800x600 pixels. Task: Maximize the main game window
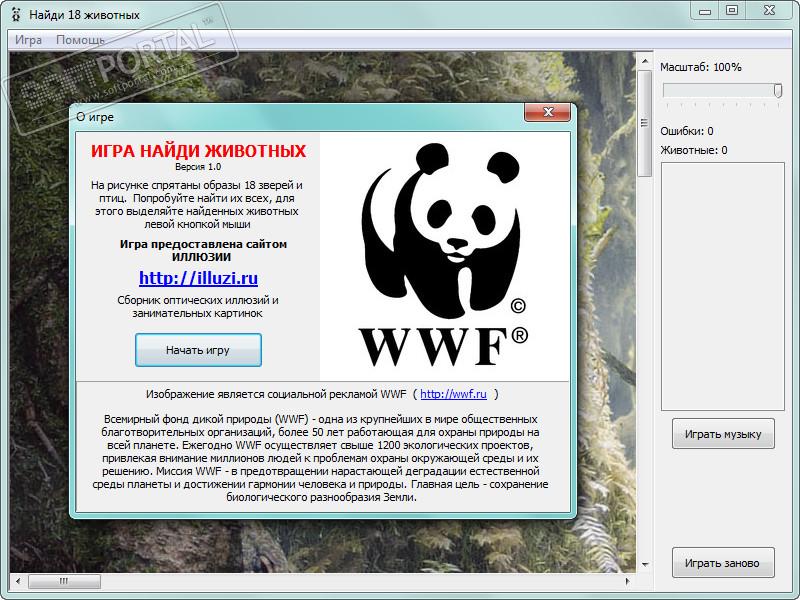[x=732, y=11]
